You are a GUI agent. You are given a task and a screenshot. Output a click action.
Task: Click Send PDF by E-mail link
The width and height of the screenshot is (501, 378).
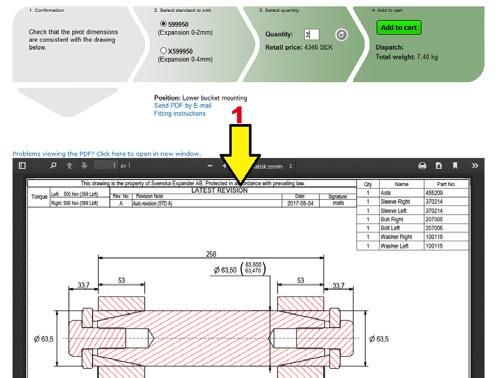point(183,106)
